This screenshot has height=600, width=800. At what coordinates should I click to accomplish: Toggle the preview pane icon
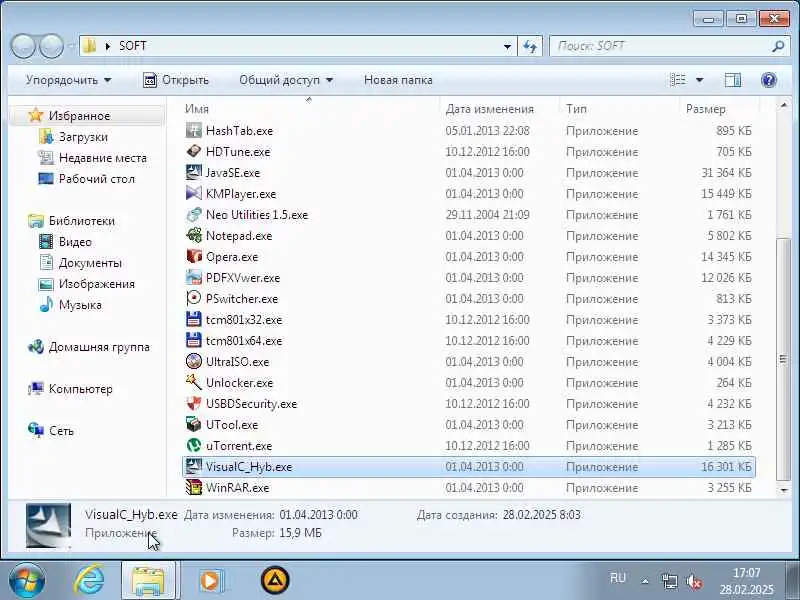click(x=733, y=80)
